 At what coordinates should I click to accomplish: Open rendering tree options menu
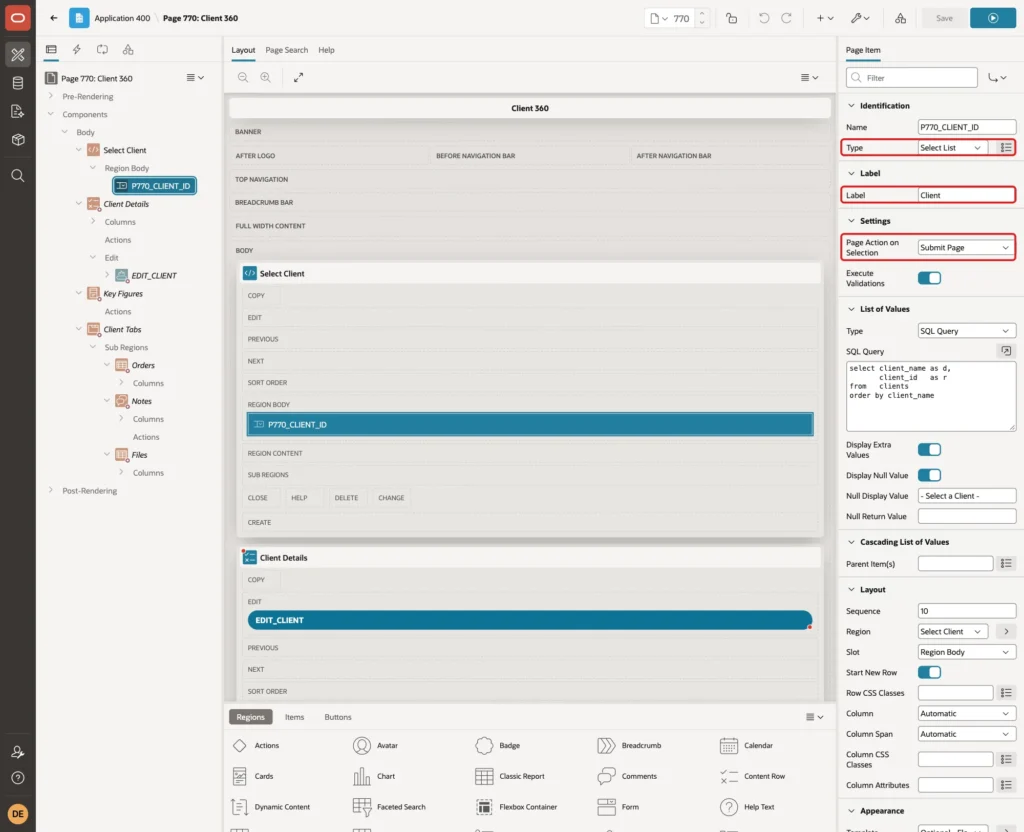pyautogui.click(x=195, y=78)
